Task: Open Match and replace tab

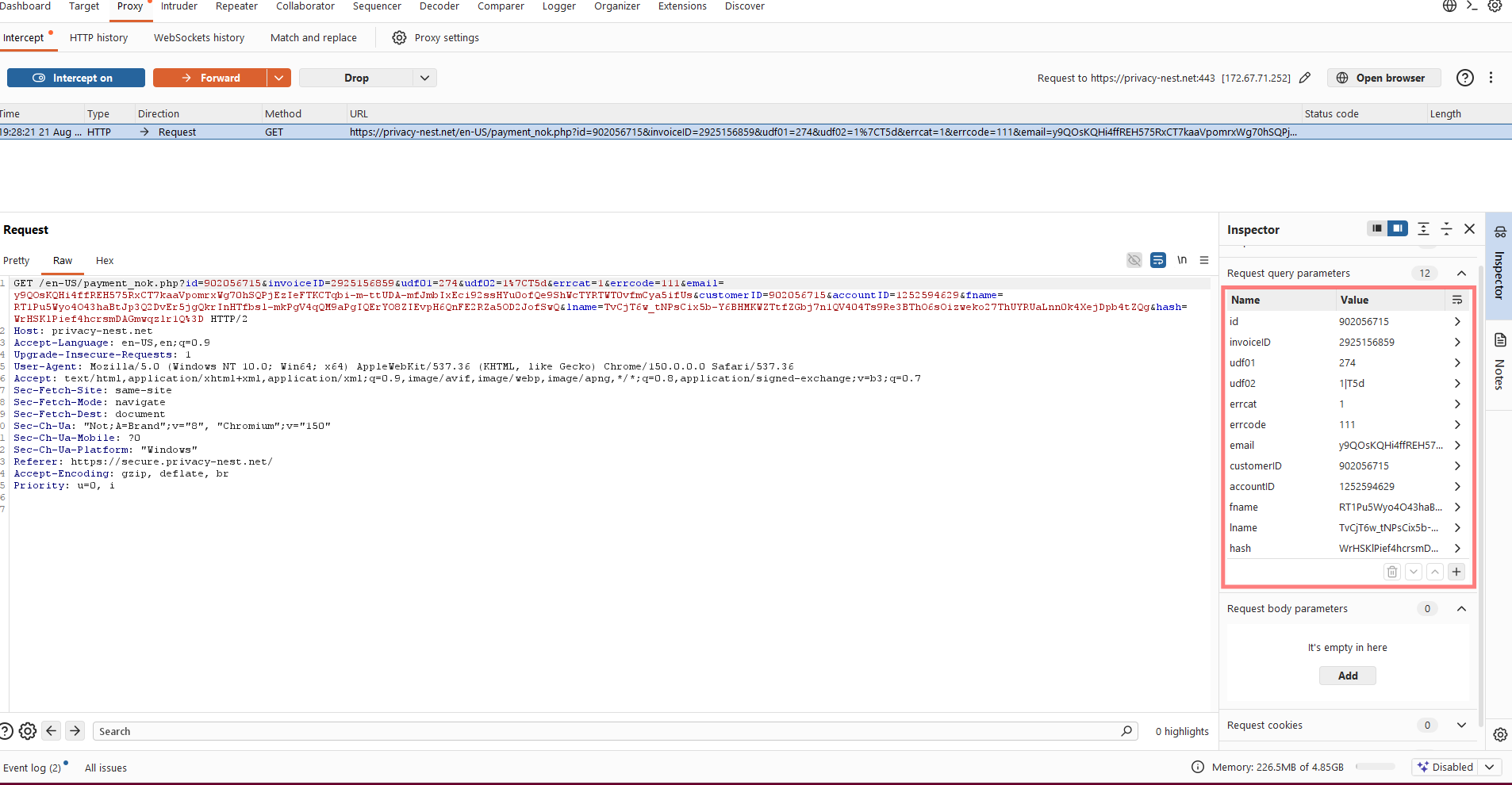Action: click(313, 37)
